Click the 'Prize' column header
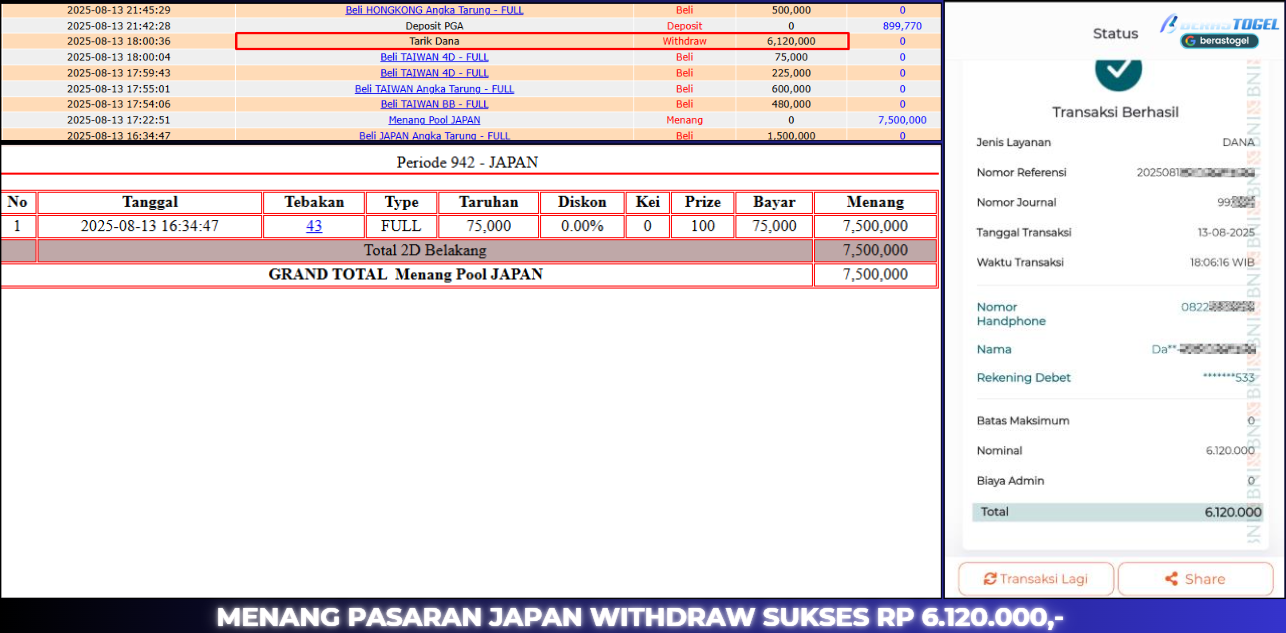Screen dimensions: 1286x633 tap(703, 202)
